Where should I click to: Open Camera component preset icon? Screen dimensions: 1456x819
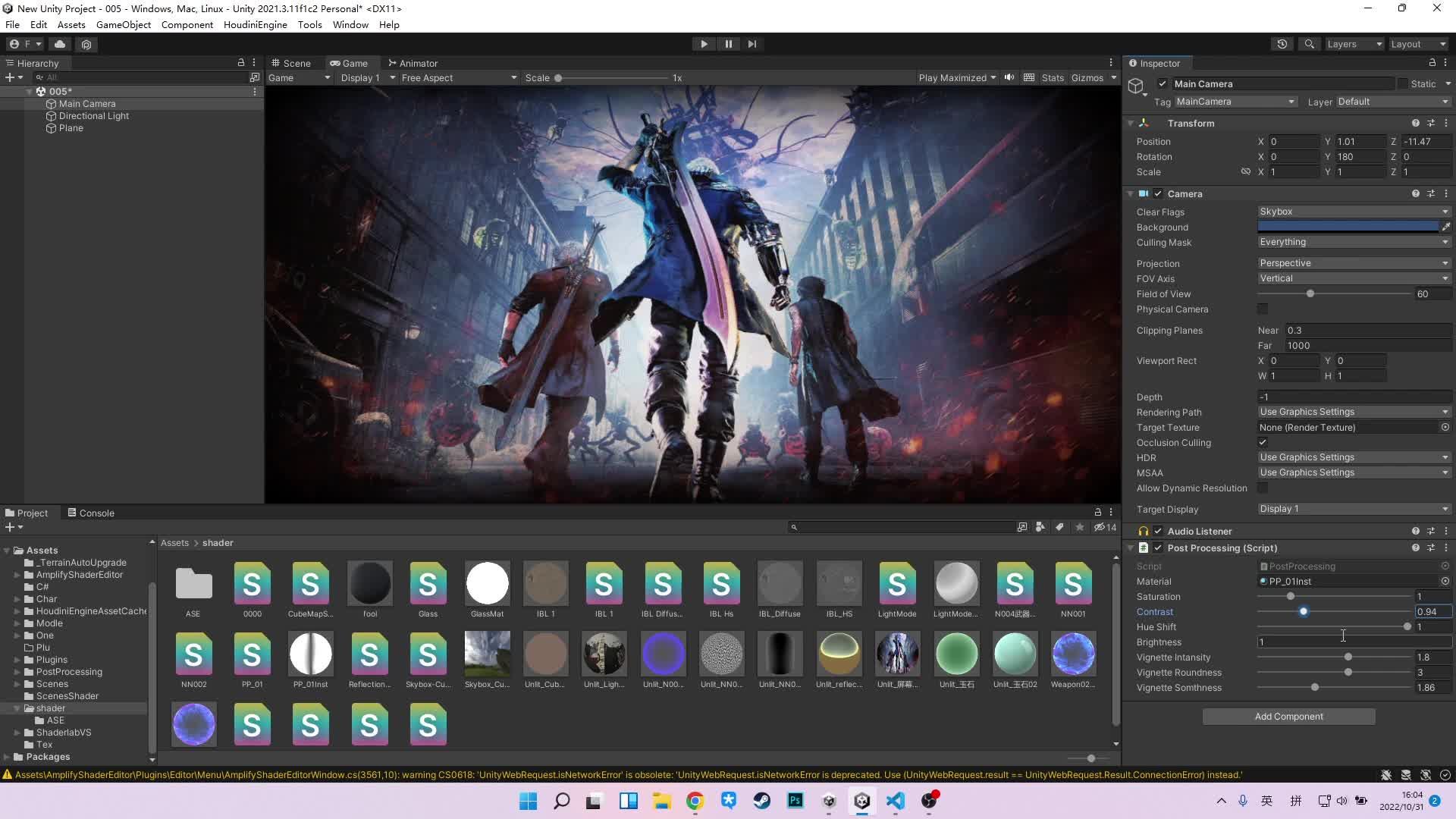coord(1431,193)
